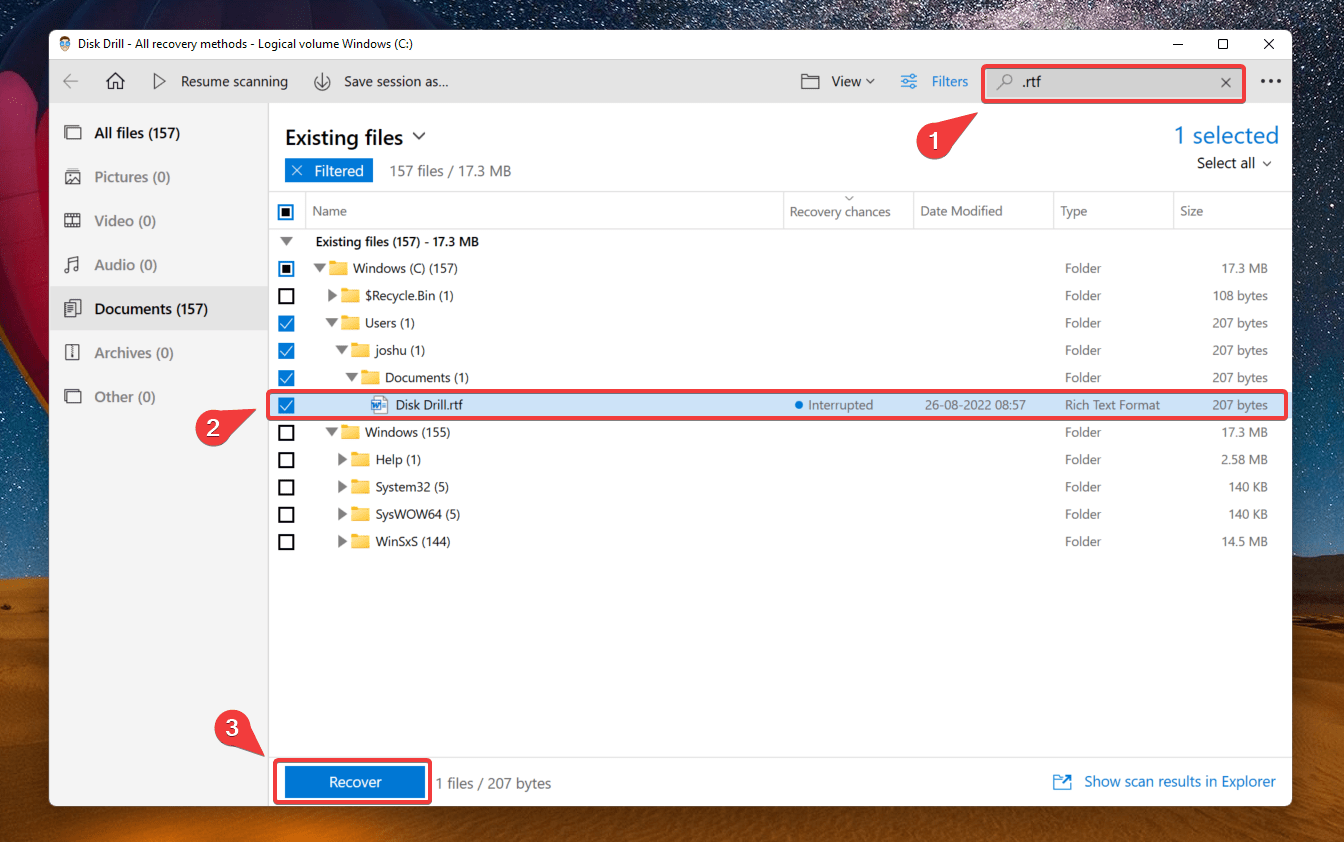Select Archives (0) category
Image resolution: width=1344 pixels, height=842 pixels.
coord(159,353)
